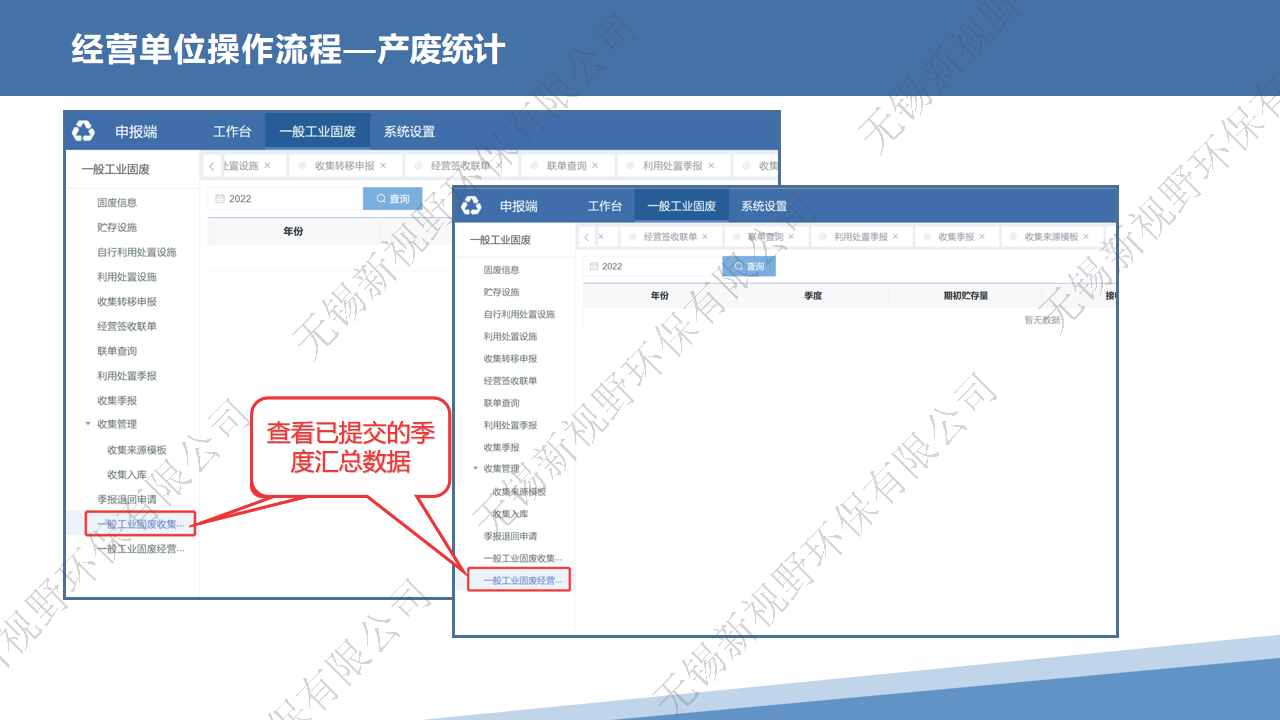Select 季报退回申请 in the front window sidebar

pyautogui.click(x=511, y=537)
